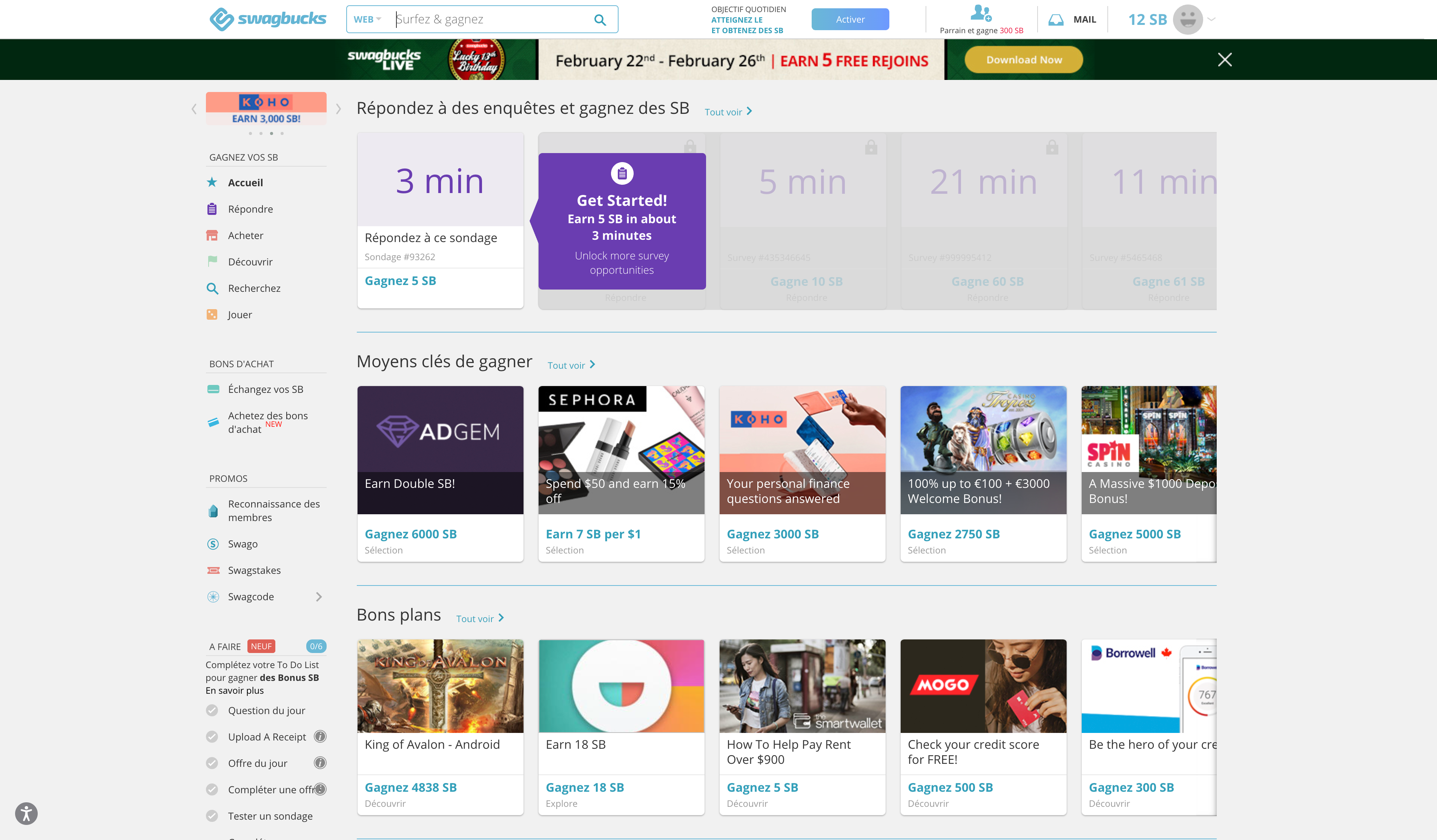Screen dimensions: 1437x840
Task: Click Gagnez 5 SB survey link
Action: [400, 281]
